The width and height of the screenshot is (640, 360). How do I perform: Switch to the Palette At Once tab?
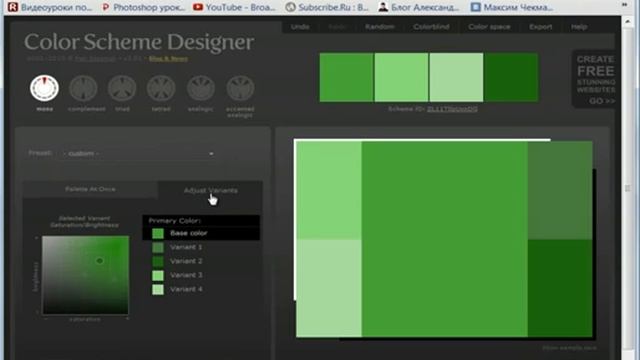tap(90, 189)
